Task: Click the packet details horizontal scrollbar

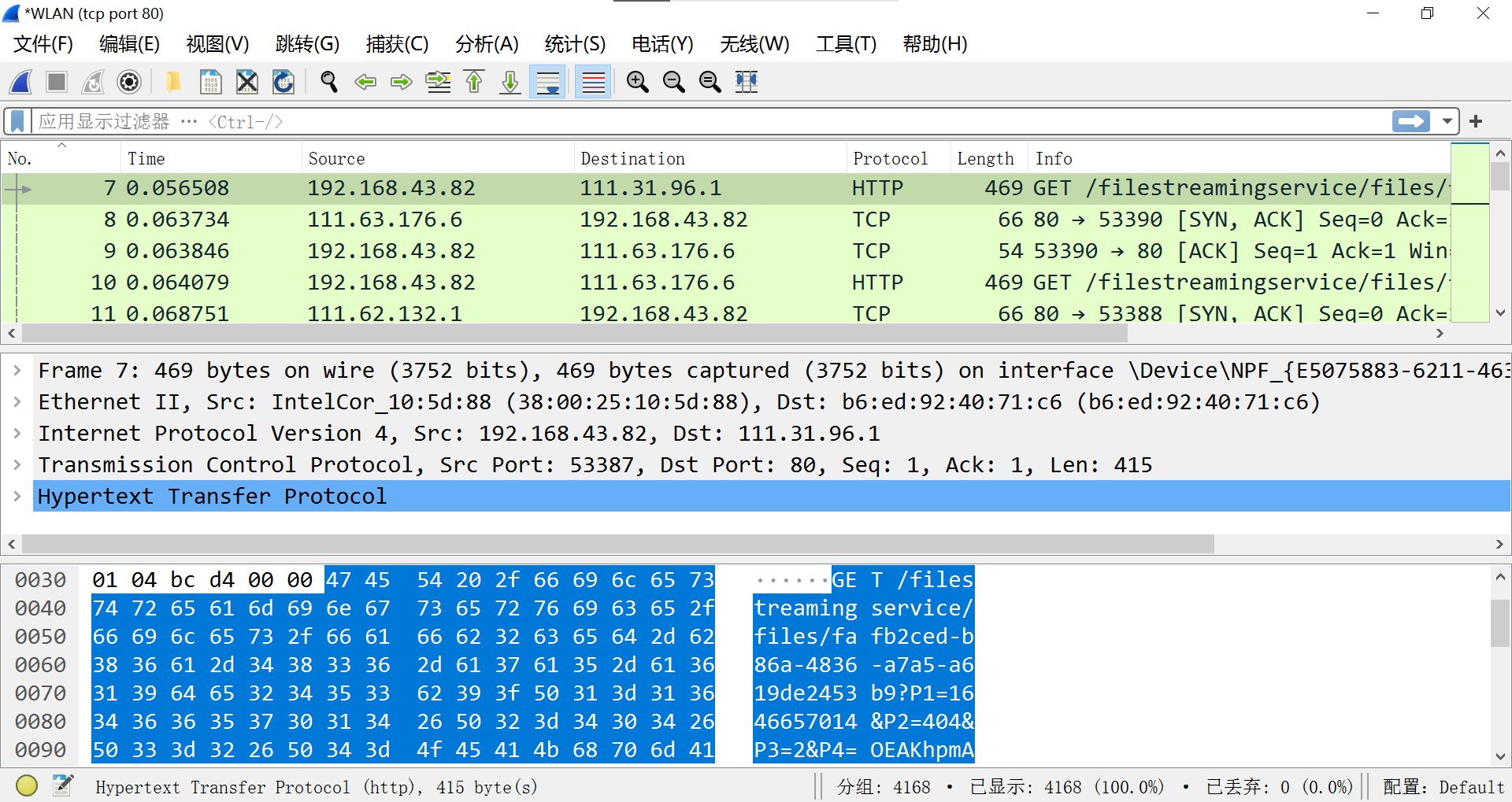Action: coord(618,544)
